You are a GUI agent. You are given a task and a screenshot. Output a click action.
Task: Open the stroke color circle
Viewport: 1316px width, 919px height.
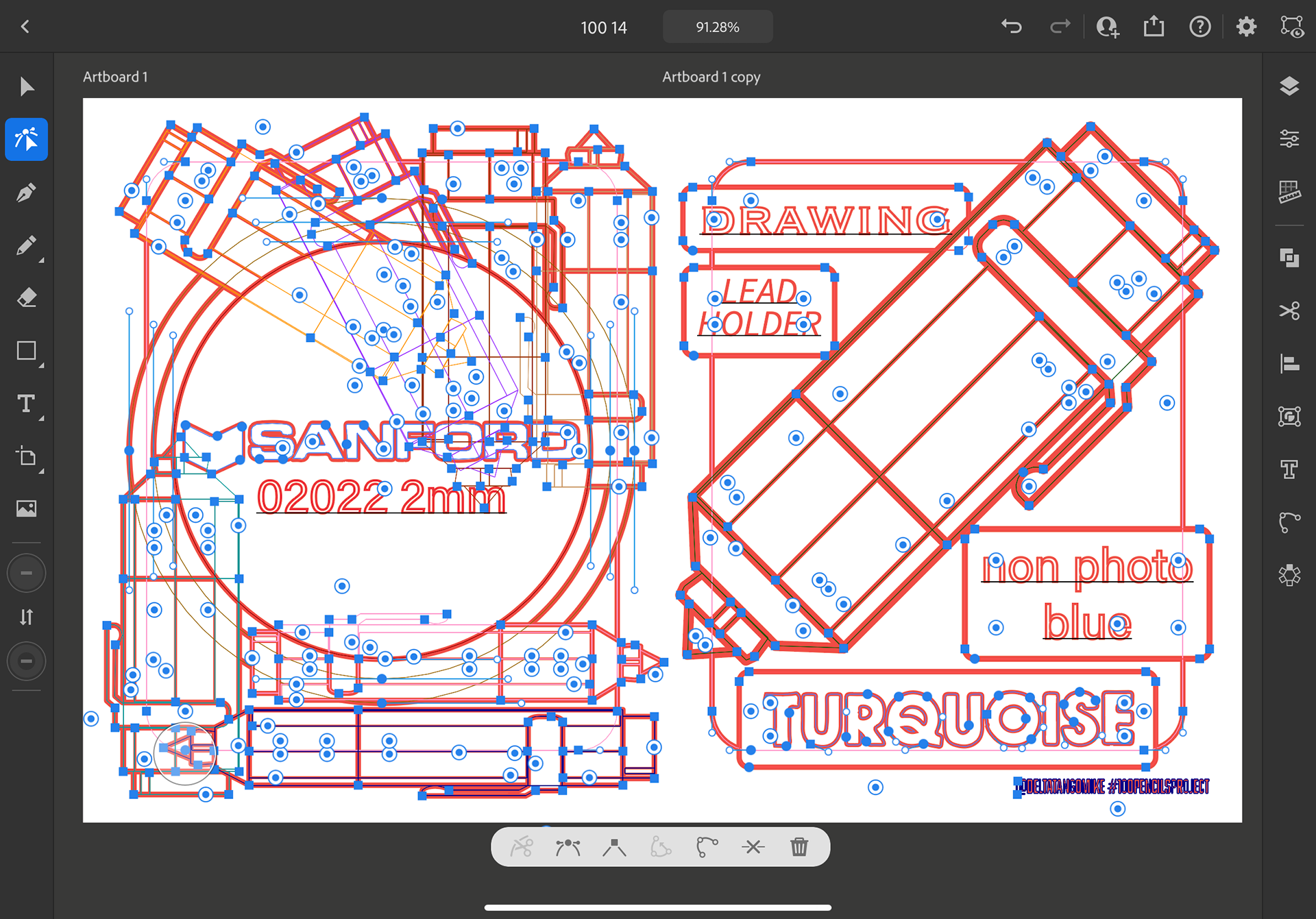click(x=26, y=661)
